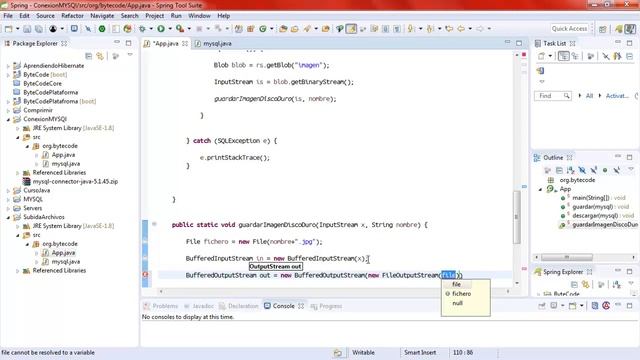Click Collapse All in Package Explorer
Screen dimensions: 640x360
(89, 56)
